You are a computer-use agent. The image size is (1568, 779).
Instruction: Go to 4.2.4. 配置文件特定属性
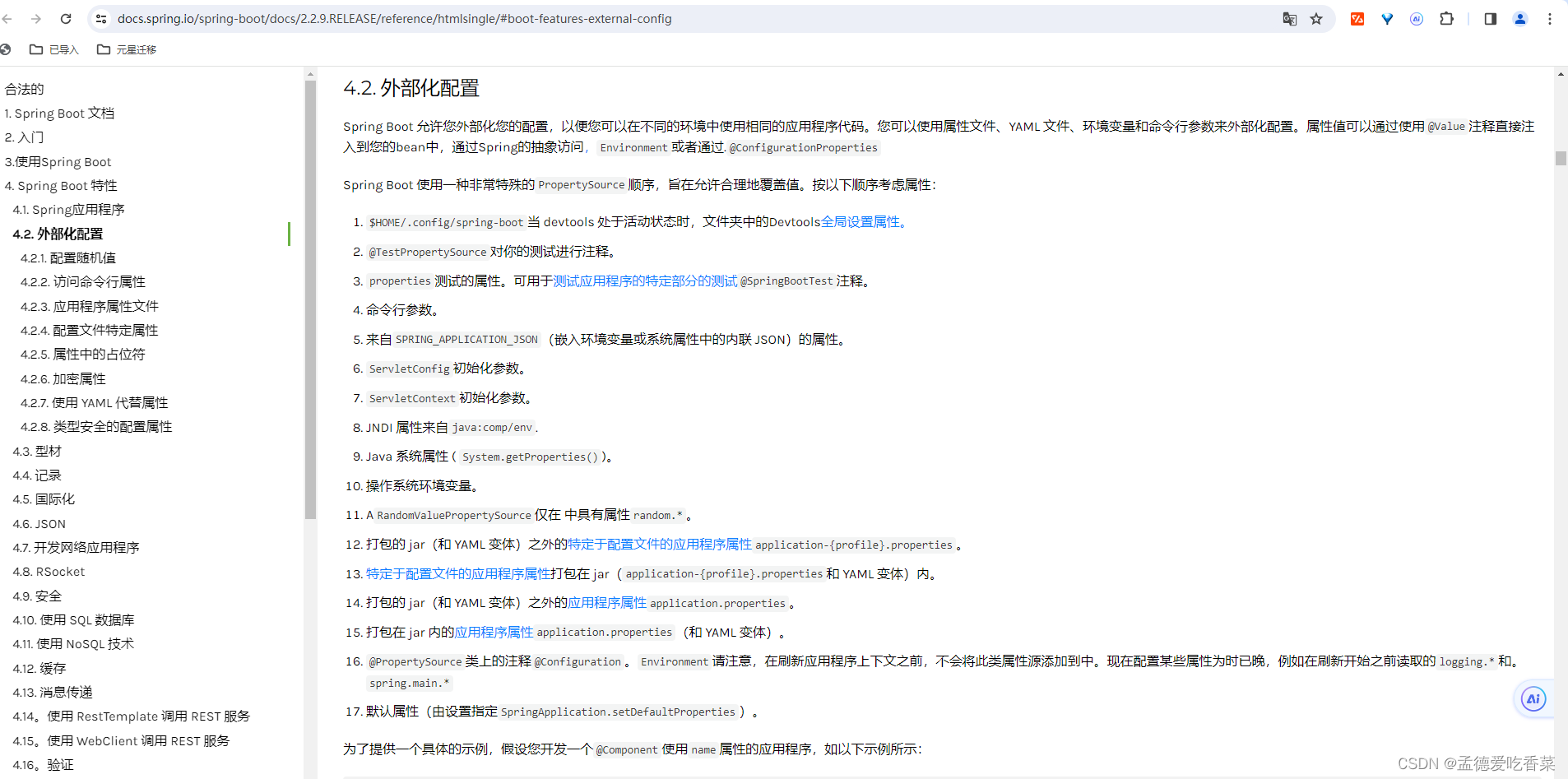coord(90,331)
